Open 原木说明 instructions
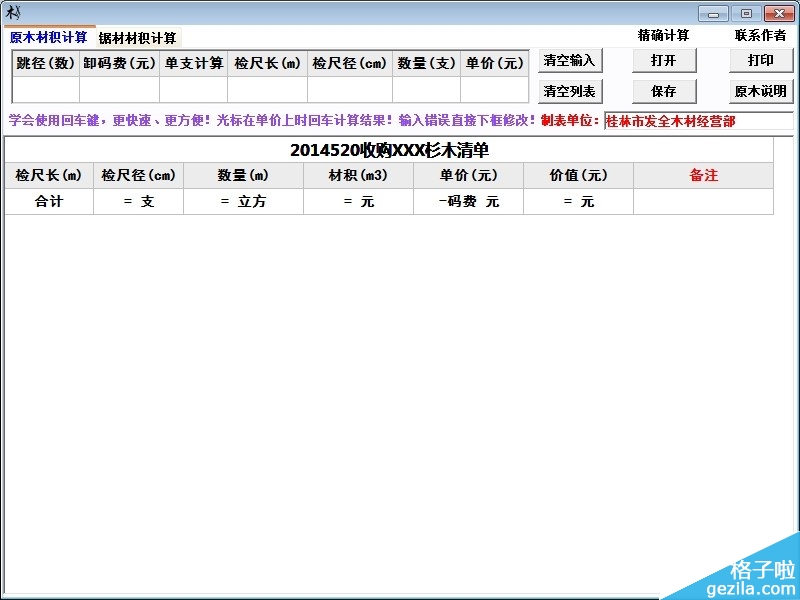 tap(760, 91)
